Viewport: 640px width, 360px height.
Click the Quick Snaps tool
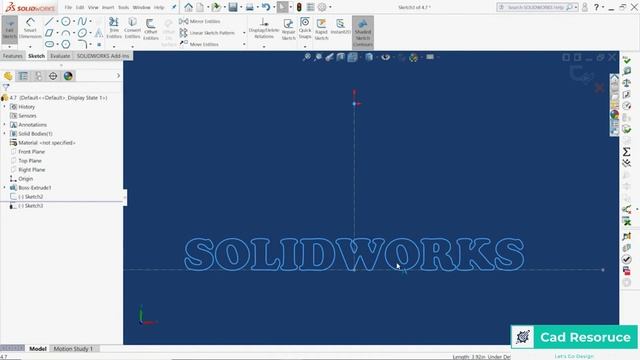tap(305, 28)
